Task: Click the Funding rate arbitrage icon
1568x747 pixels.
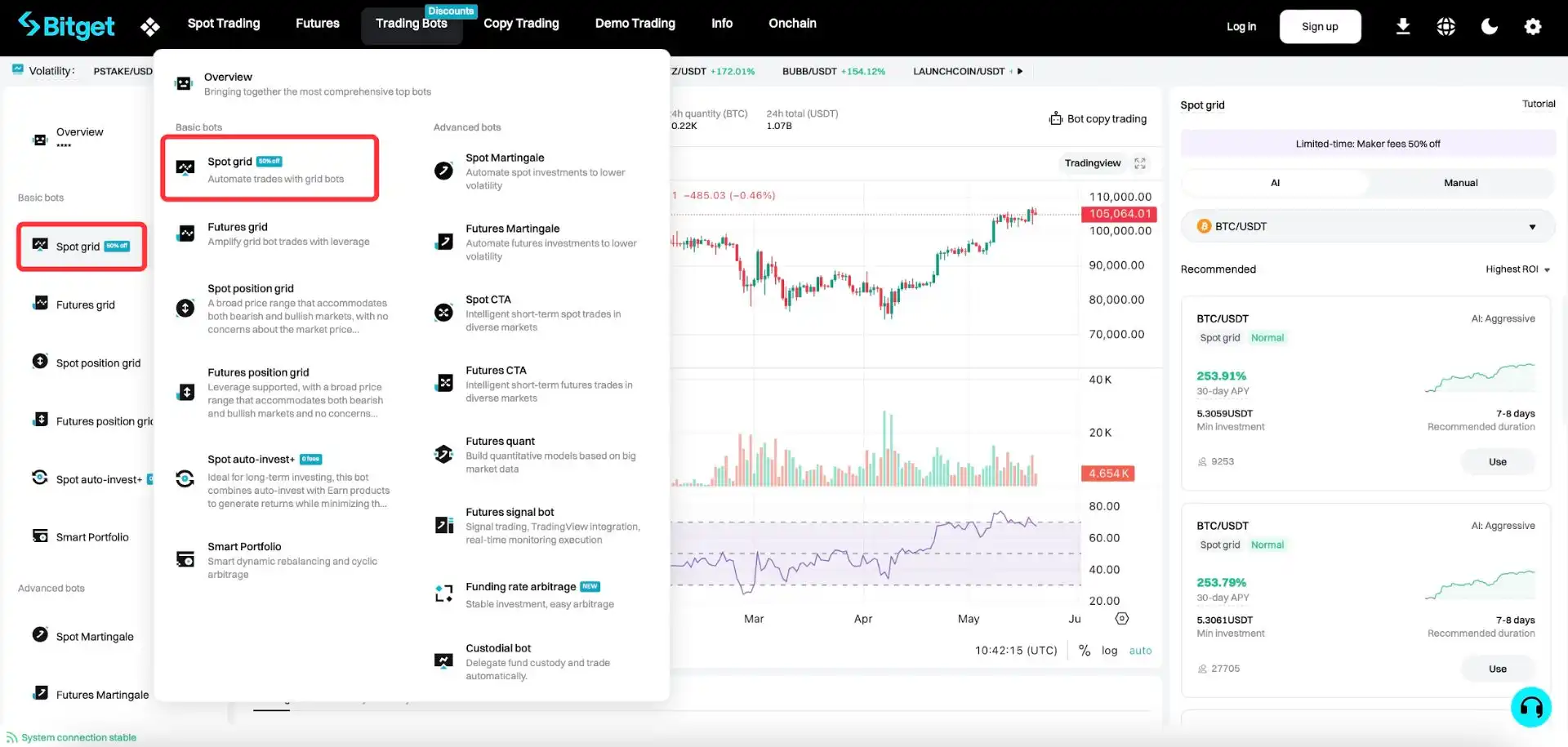Action: [443, 594]
